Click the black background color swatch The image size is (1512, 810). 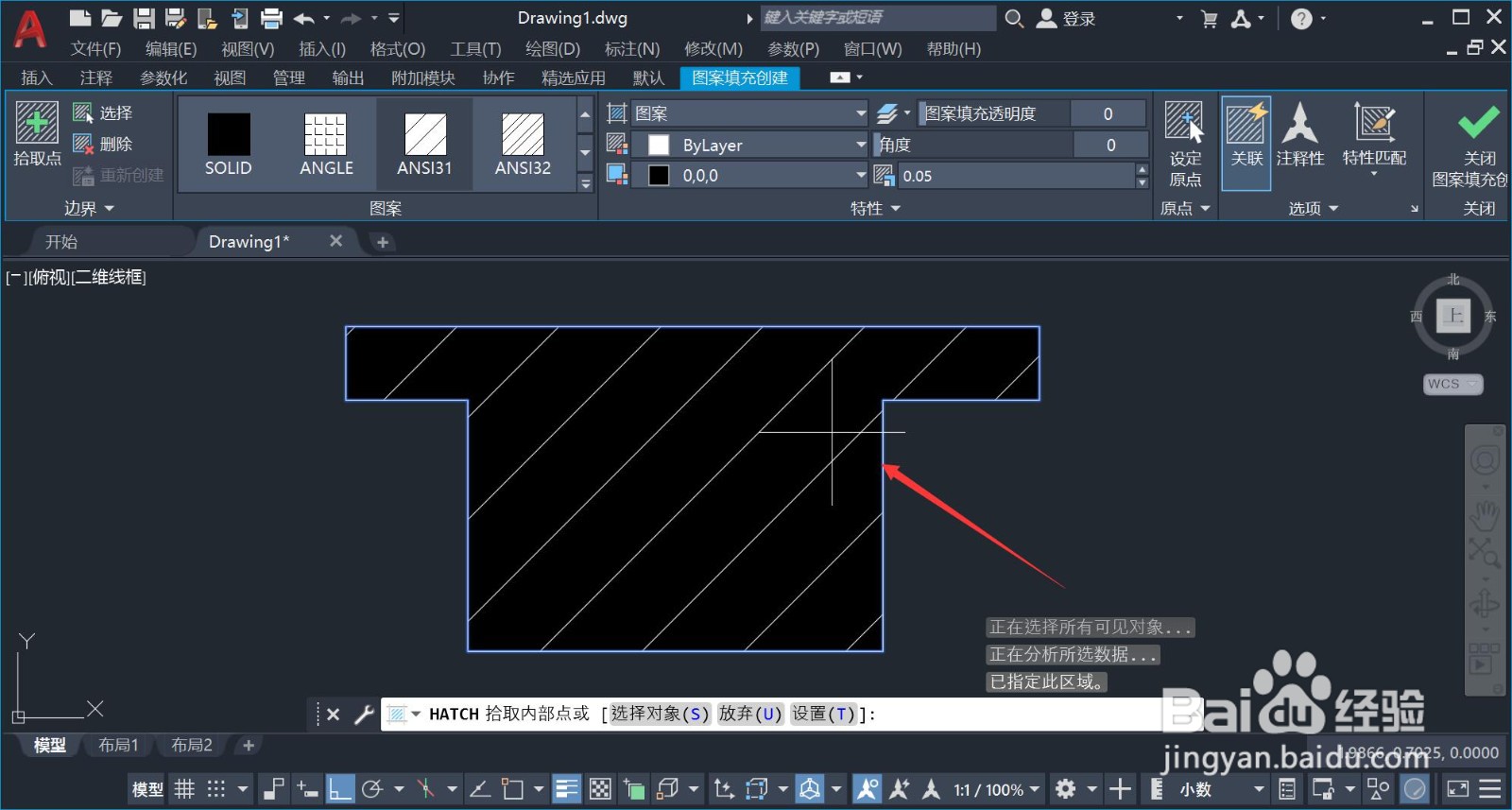pyautogui.click(x=659, y=176)
